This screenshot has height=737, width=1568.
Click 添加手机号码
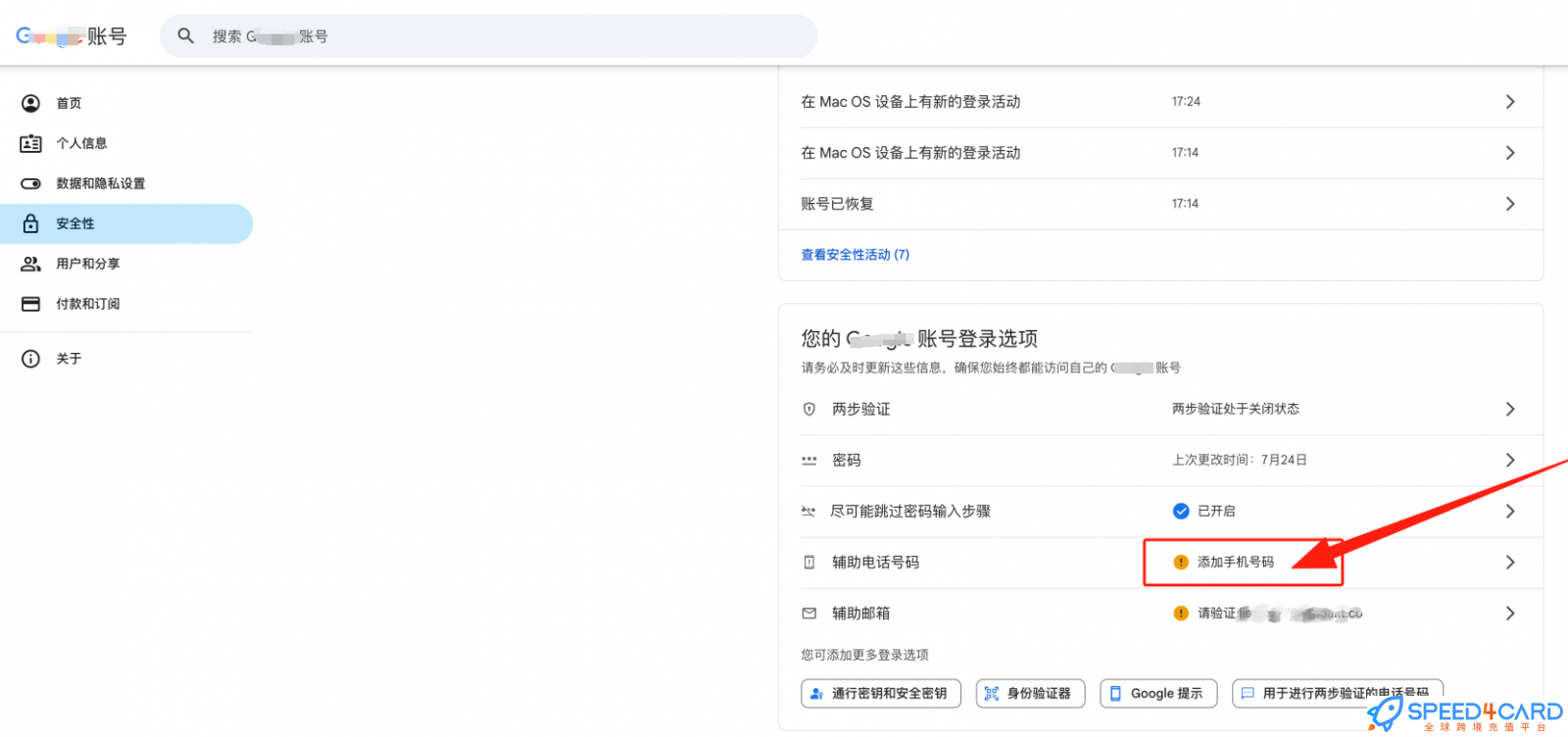pyautogui.click(x=1236, y=563)
